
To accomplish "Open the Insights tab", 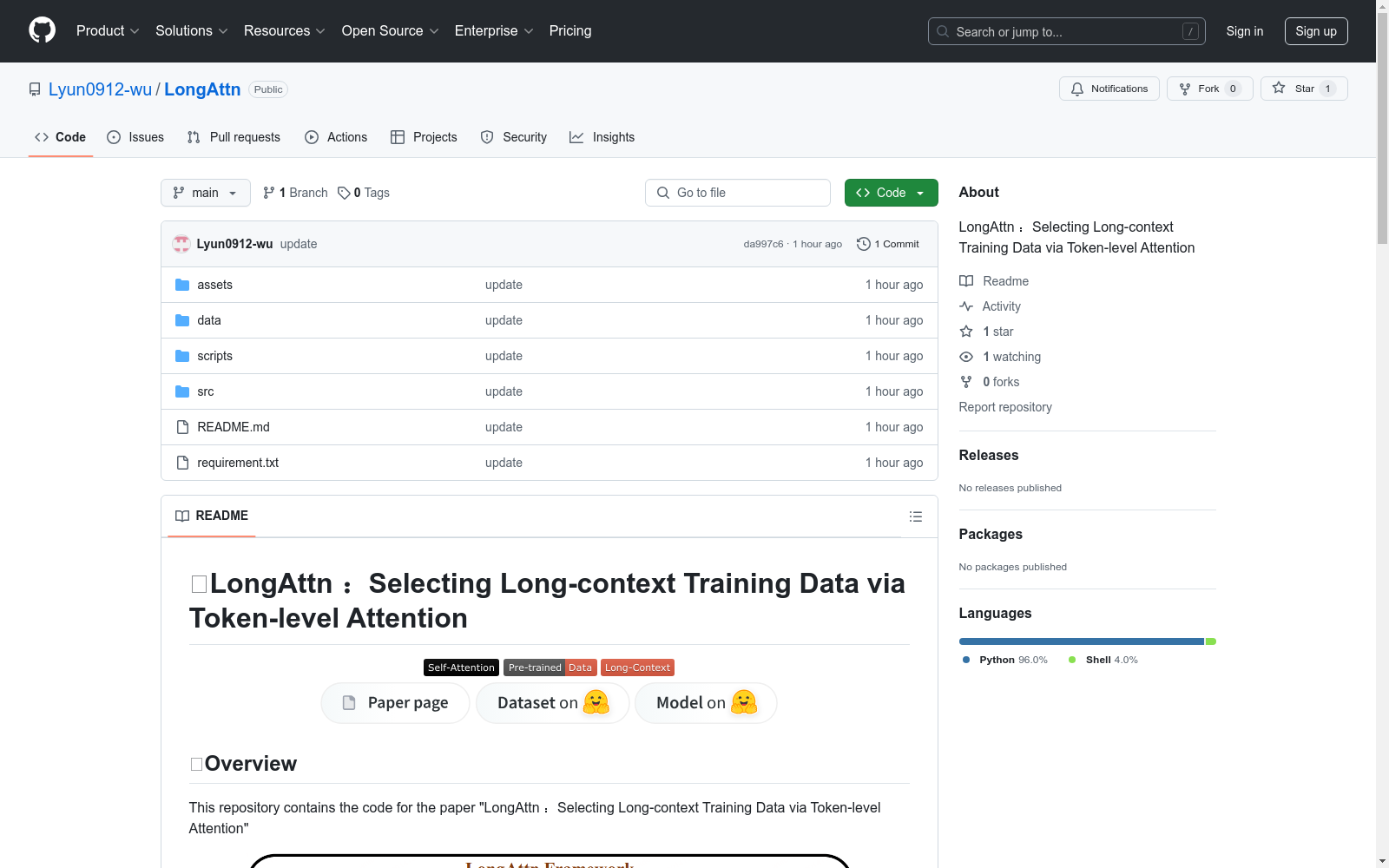I will [602, 137].
